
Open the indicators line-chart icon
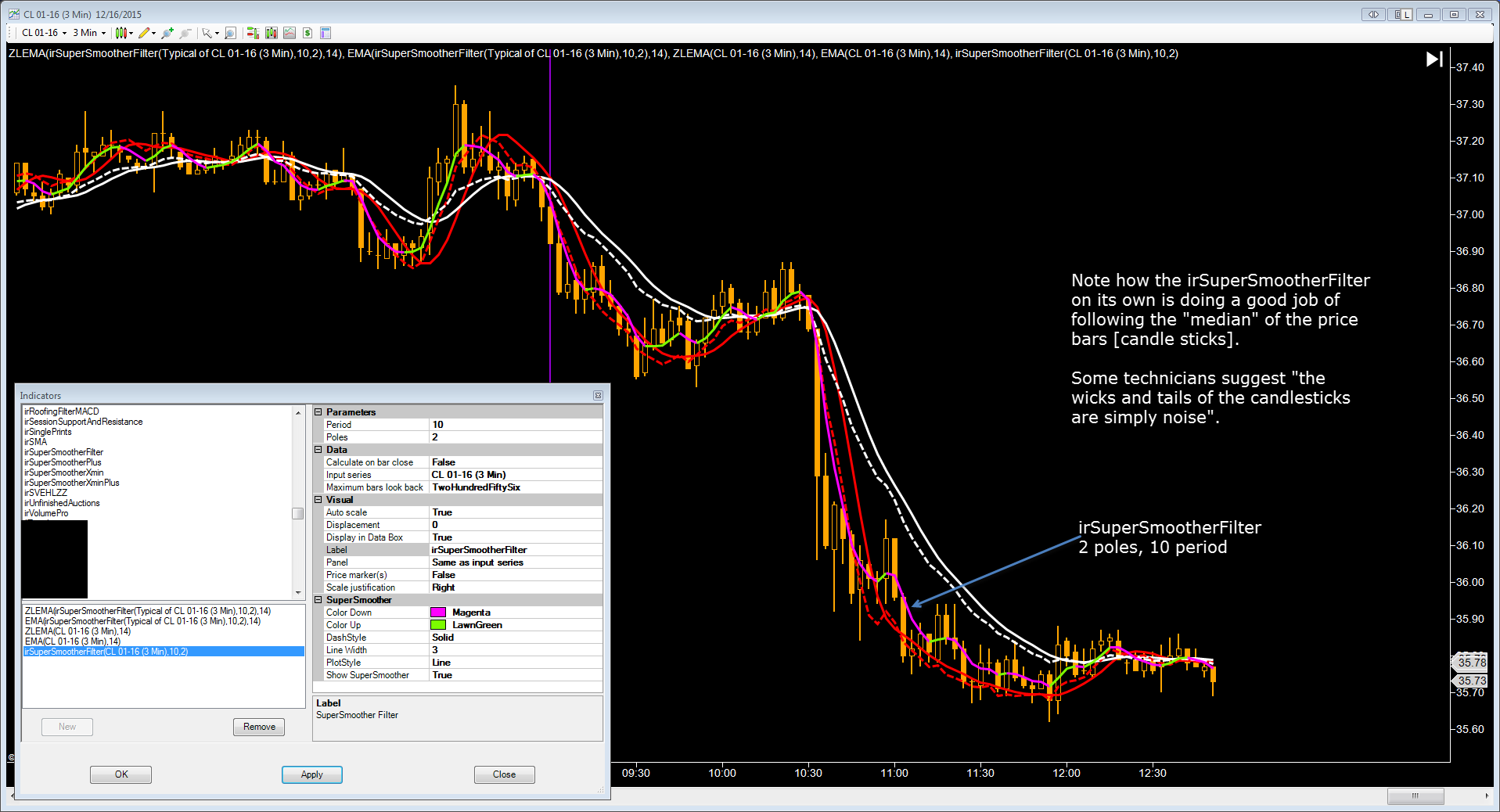[x=290, y=33]
